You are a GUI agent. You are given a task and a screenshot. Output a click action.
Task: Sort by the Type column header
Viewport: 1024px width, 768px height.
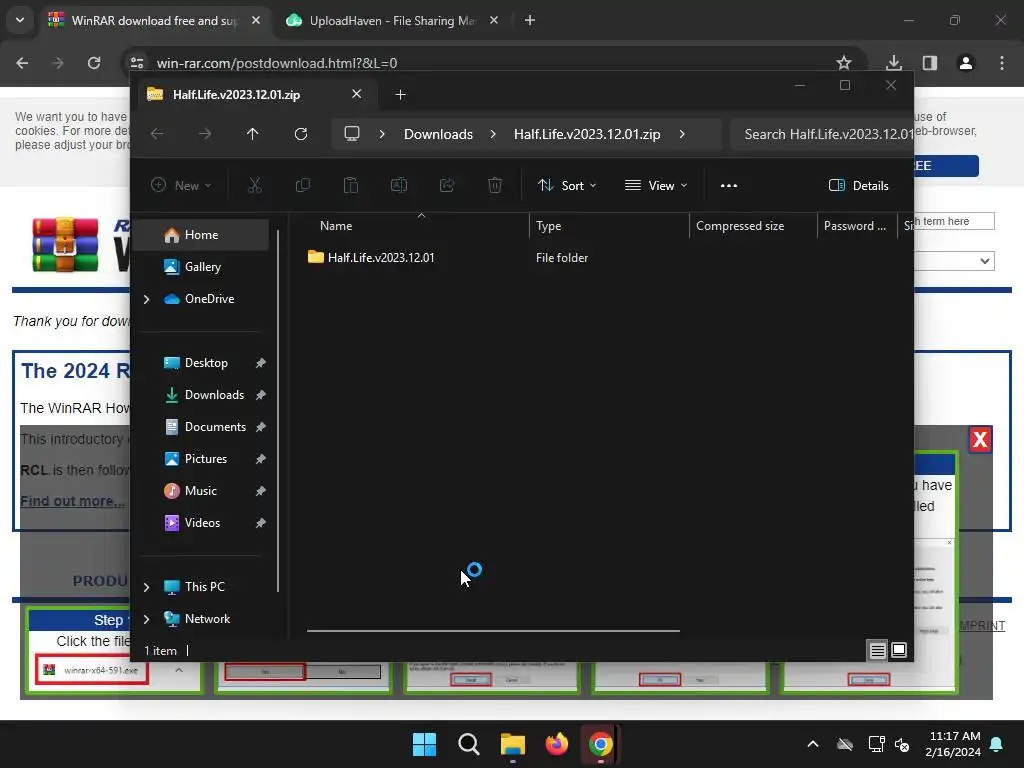pyautogui.click(x=609, y=226)
